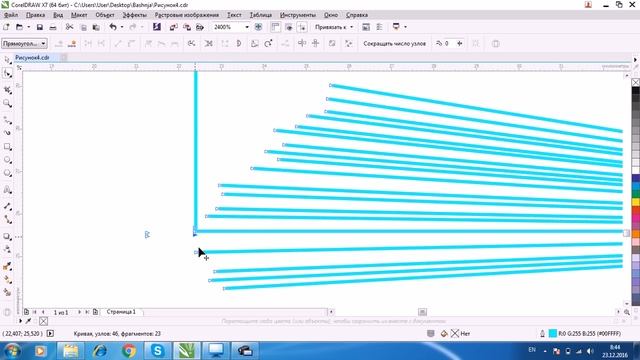Viewport: 640px width, 360px height.
Task: Toggle the Reflect nodes horizontally button
Action: pyautogui.click(x=302, y=43)
